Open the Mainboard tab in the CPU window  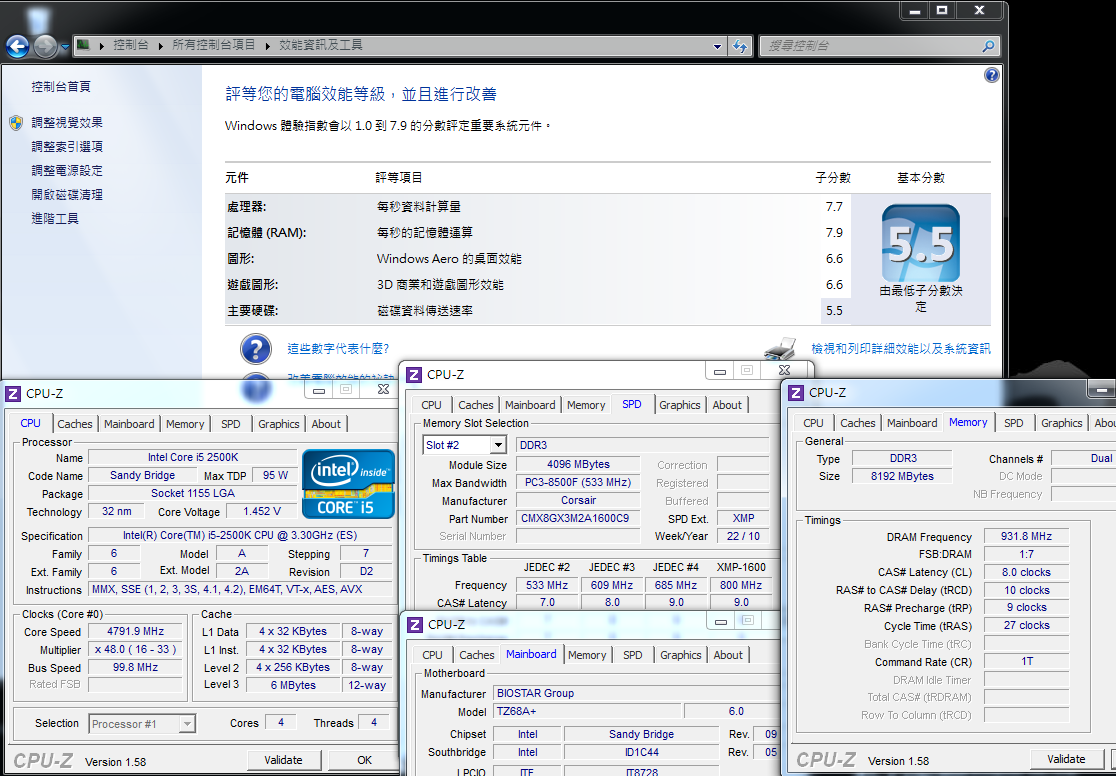[129, 424]
